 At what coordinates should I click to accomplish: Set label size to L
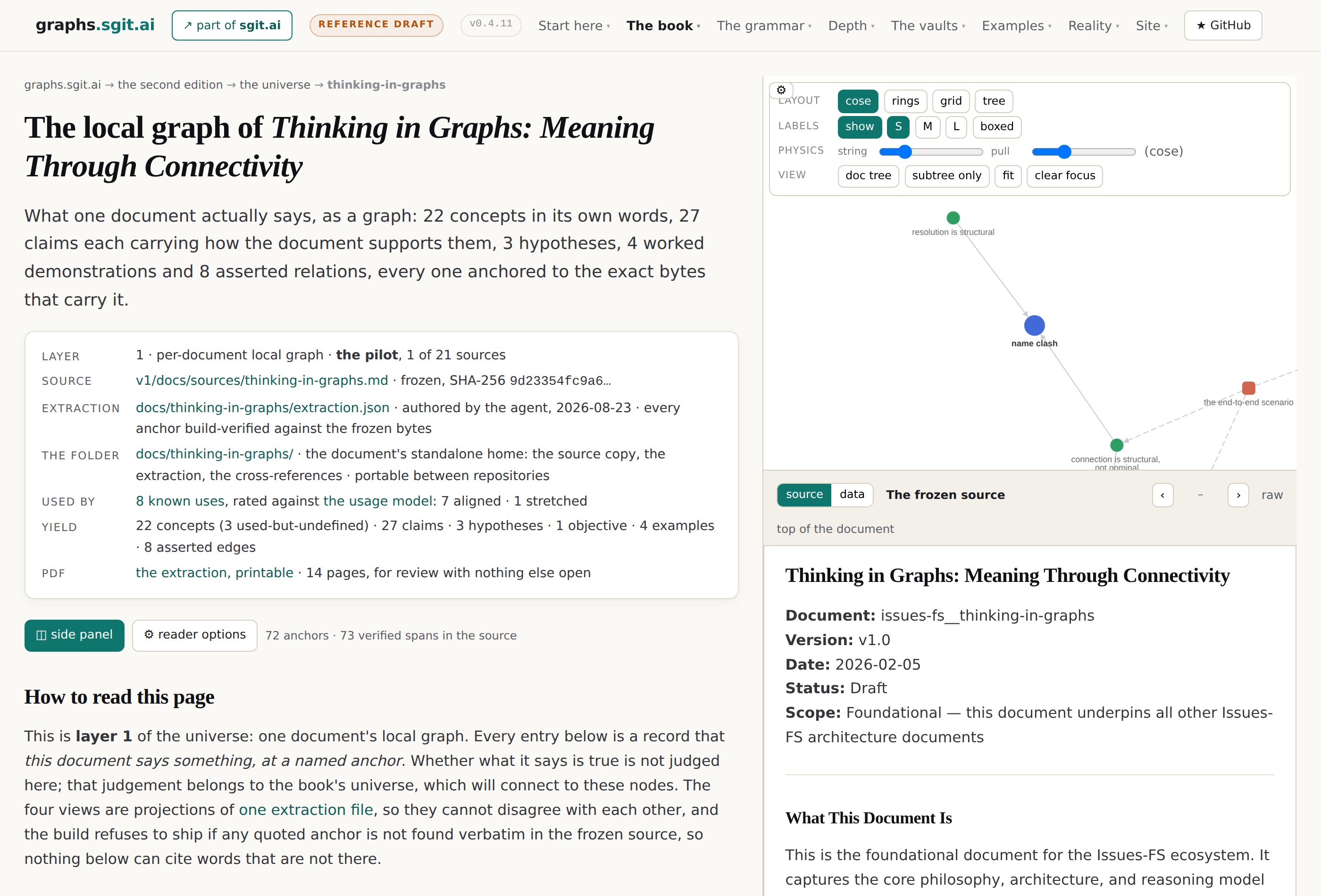coord(957,127)
